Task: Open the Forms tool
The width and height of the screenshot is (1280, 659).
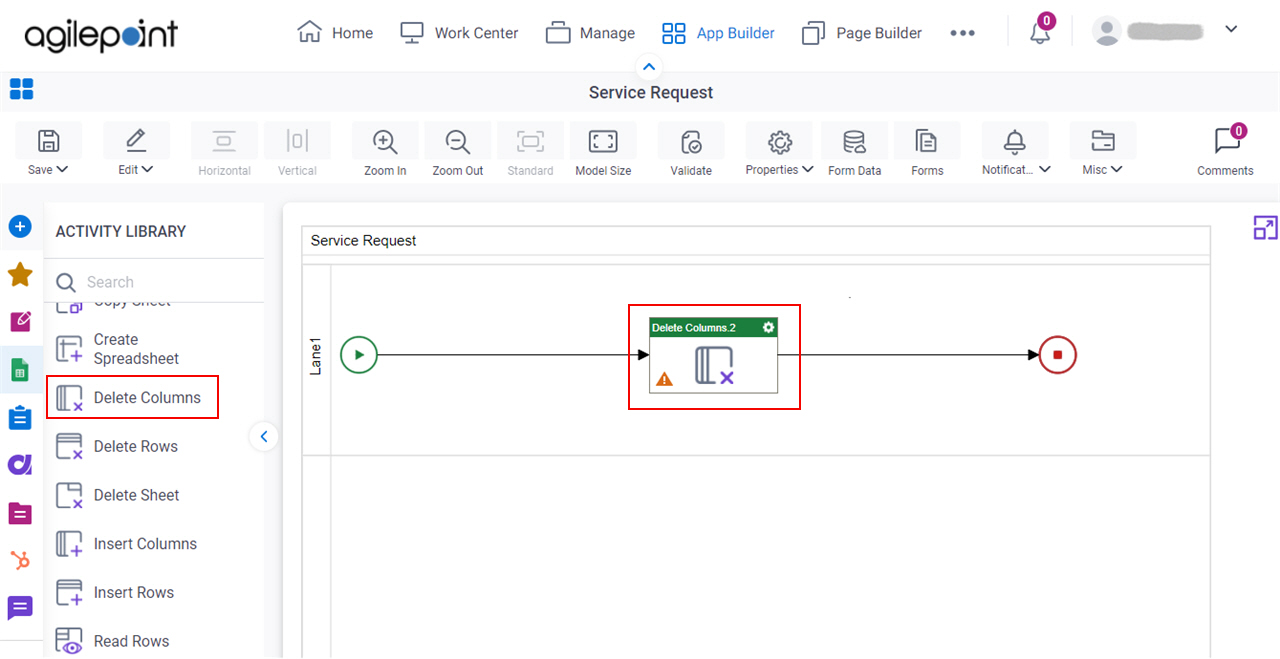Action: [927, 150]
